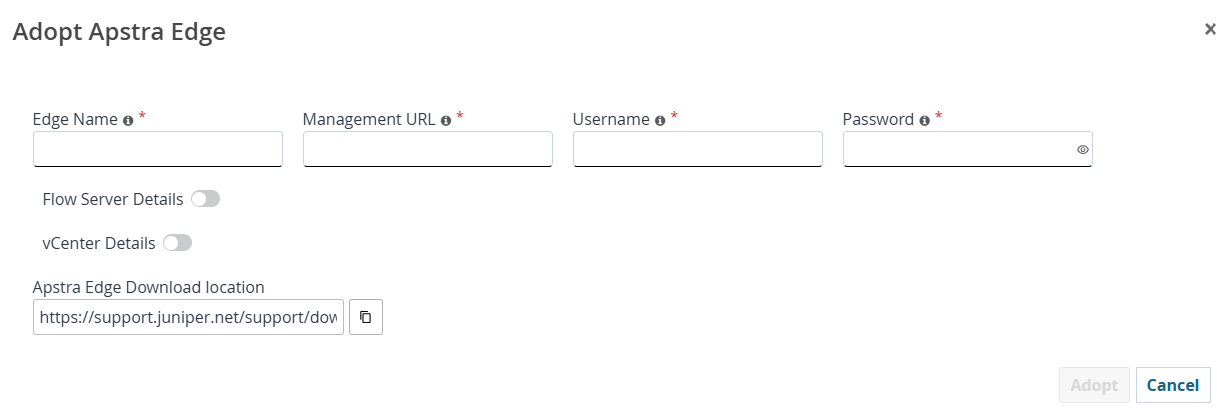The width and height of the screenshot is (1217, 411).
Task: Focus the Edge Name text field
Action: point(158,149)
